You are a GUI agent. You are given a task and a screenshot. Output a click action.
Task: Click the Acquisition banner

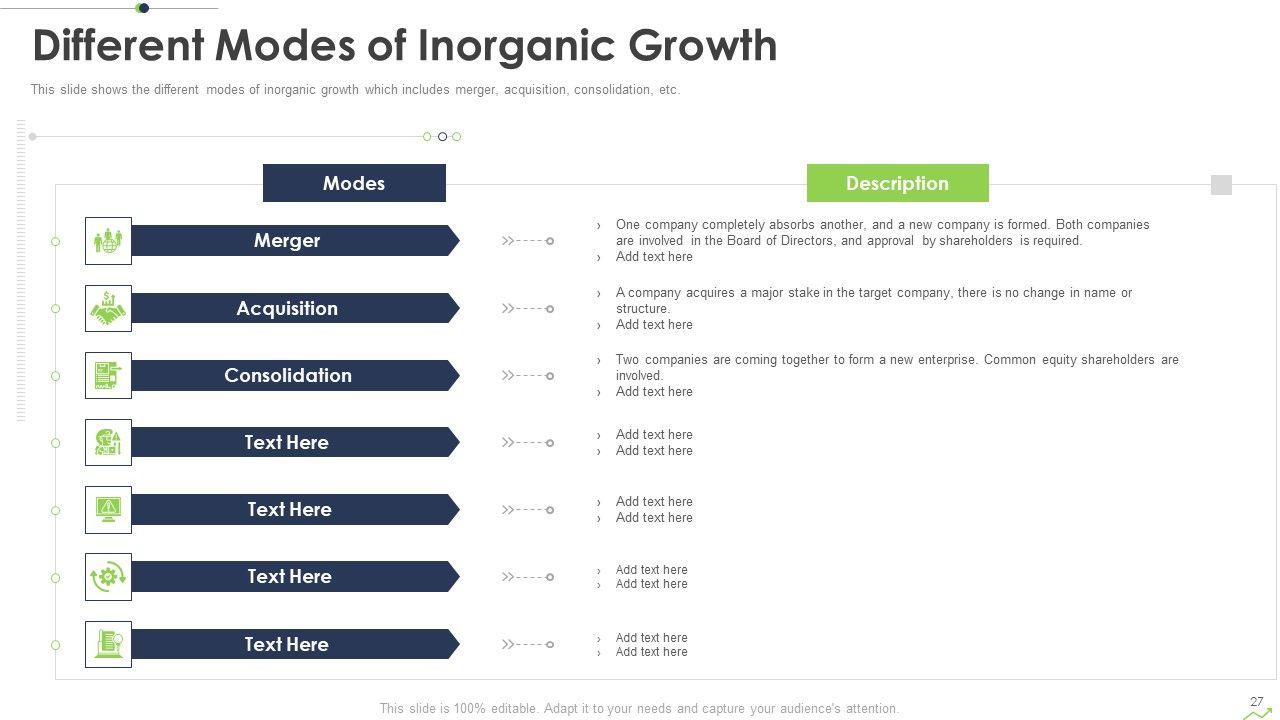pyautogui.click(x=290, y=309)
